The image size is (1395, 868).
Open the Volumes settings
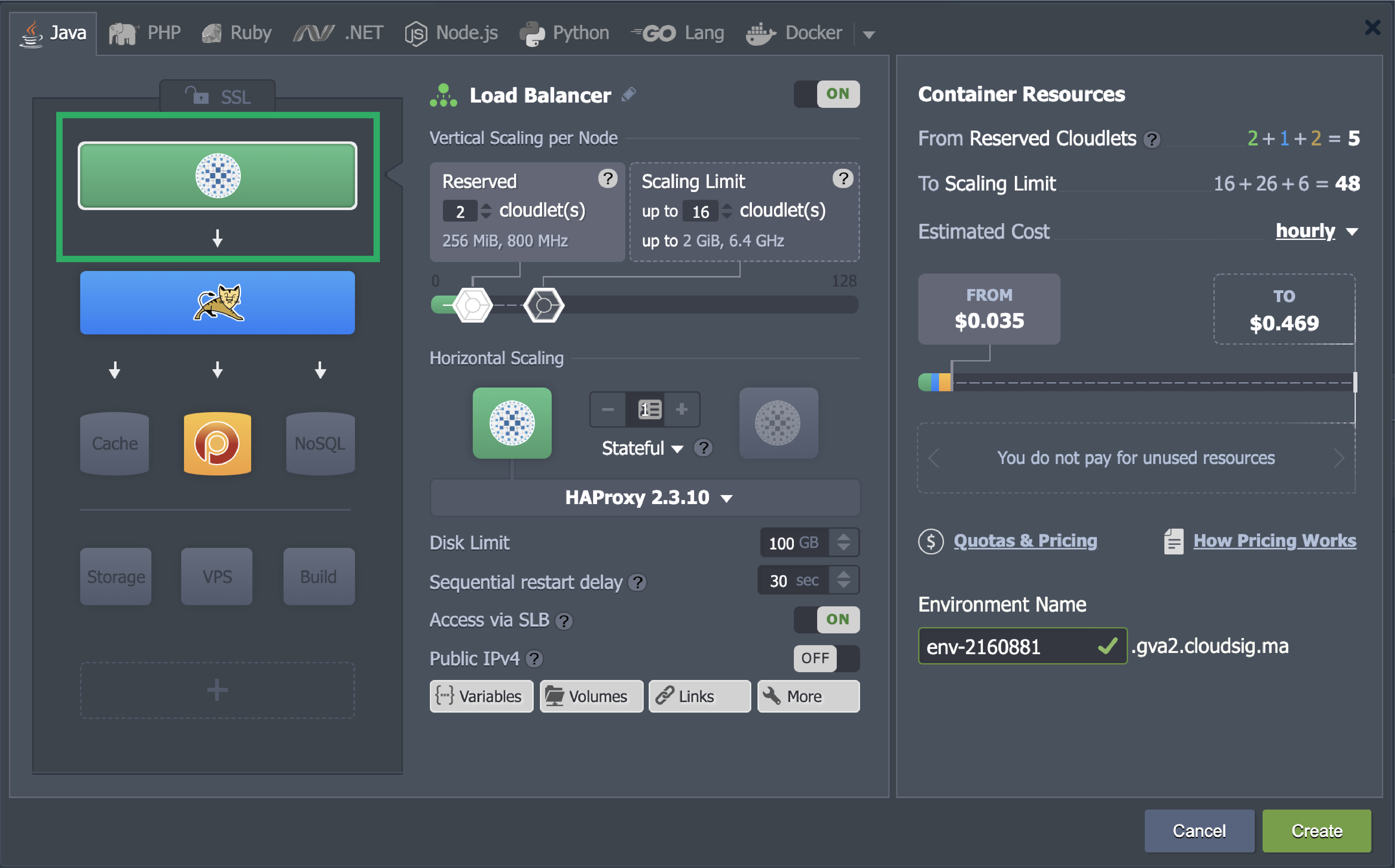(x=591, y=696)
